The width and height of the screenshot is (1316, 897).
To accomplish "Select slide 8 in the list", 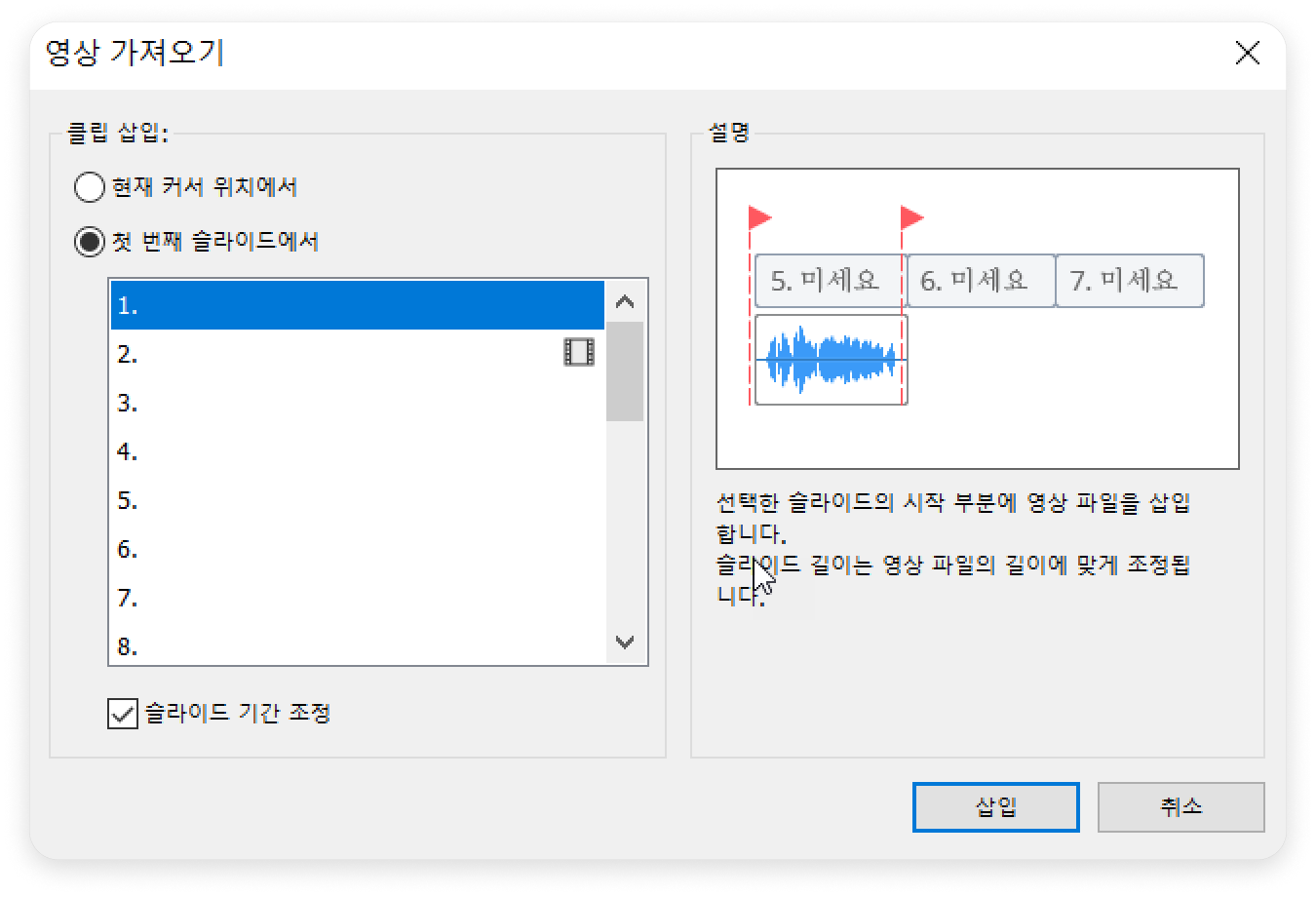I will [358, 644].
